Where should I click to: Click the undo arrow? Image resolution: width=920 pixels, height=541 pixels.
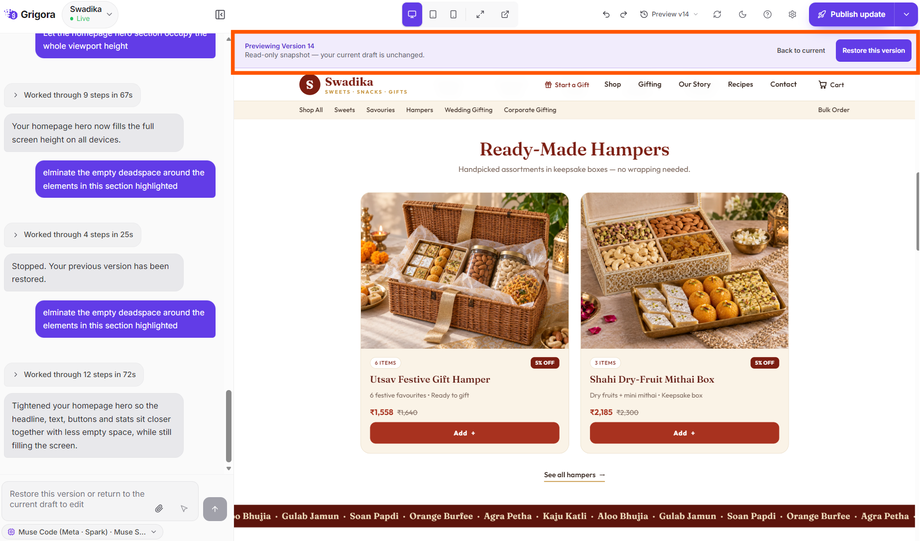click(x=606, y=15)
